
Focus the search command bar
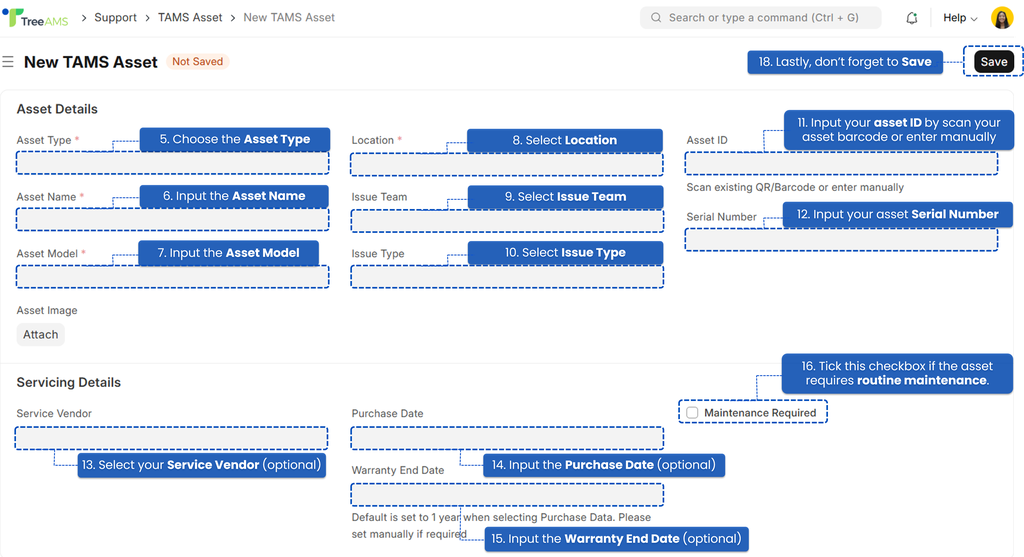[x=760, y=18]
